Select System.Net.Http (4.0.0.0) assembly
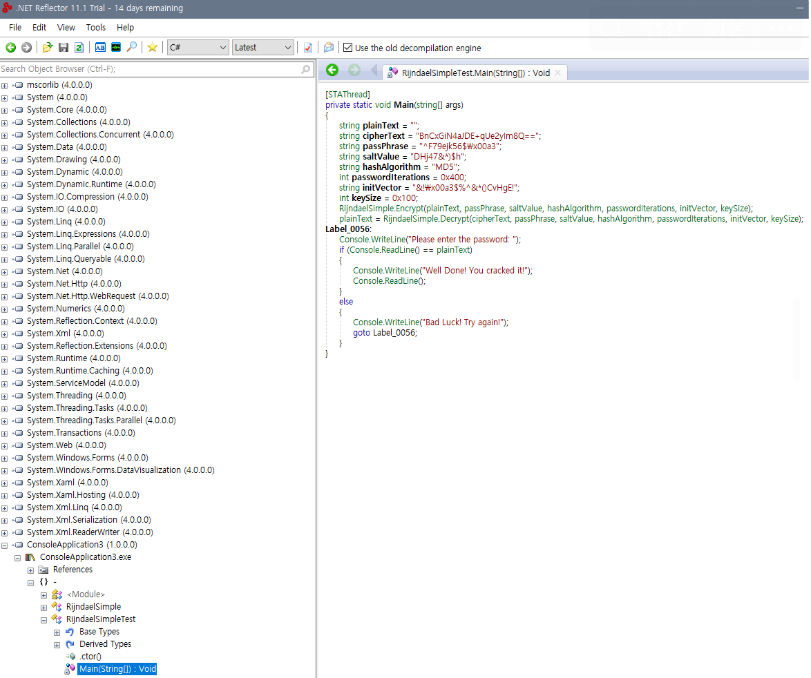 pyautogui.click(x=74, y=284)
